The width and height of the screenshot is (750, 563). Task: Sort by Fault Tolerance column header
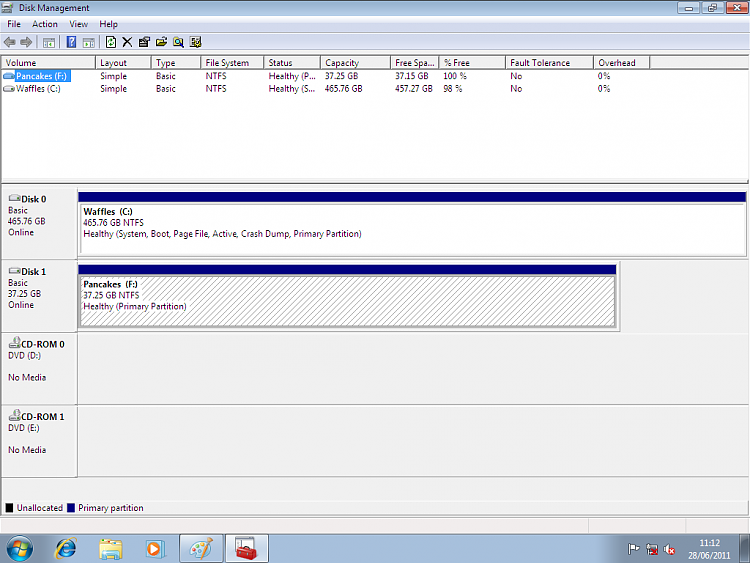[550, 63]
